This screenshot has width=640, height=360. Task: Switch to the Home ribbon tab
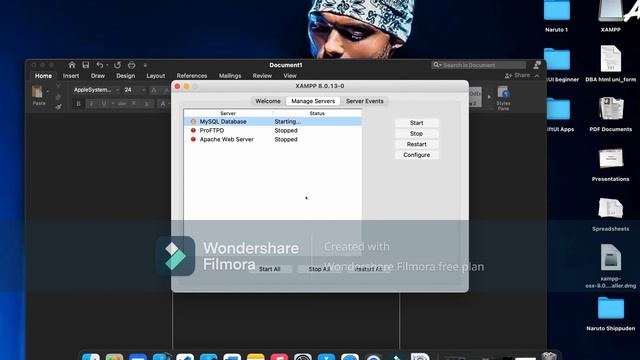point(43,76)
